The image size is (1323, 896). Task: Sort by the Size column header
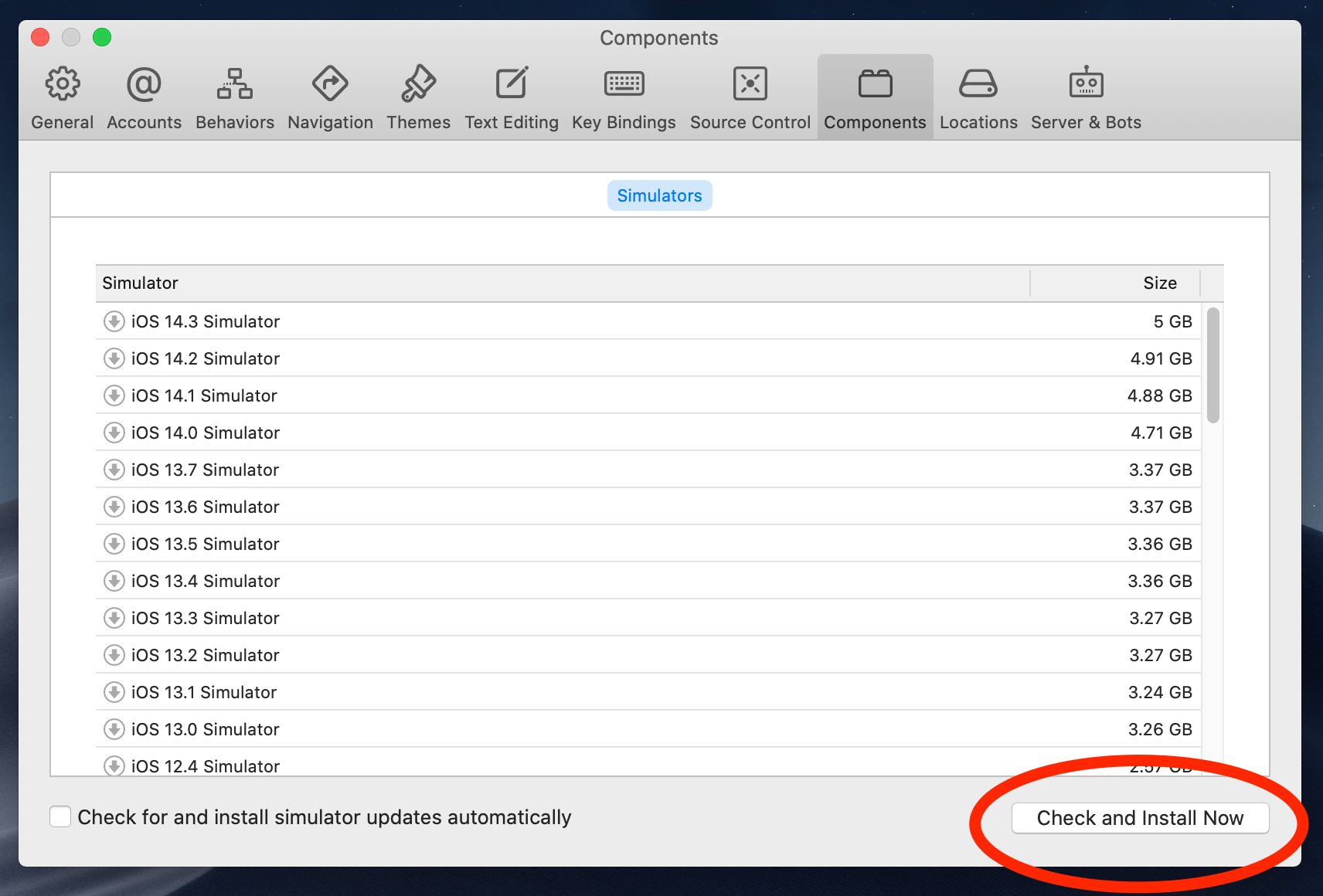(x=1115, y=283)
